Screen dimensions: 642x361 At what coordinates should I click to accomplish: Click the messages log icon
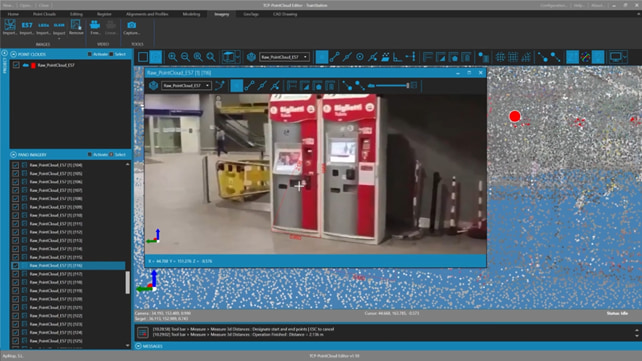tap(143, 332)
